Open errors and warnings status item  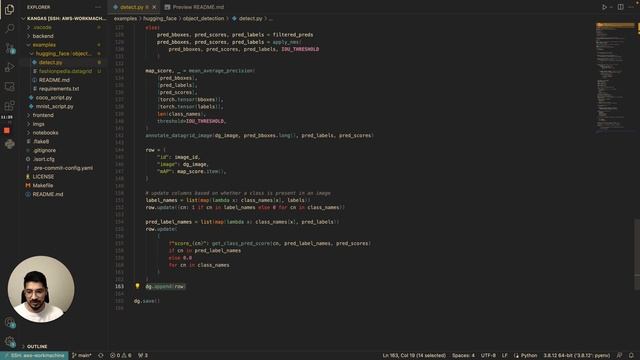[121, 356]
